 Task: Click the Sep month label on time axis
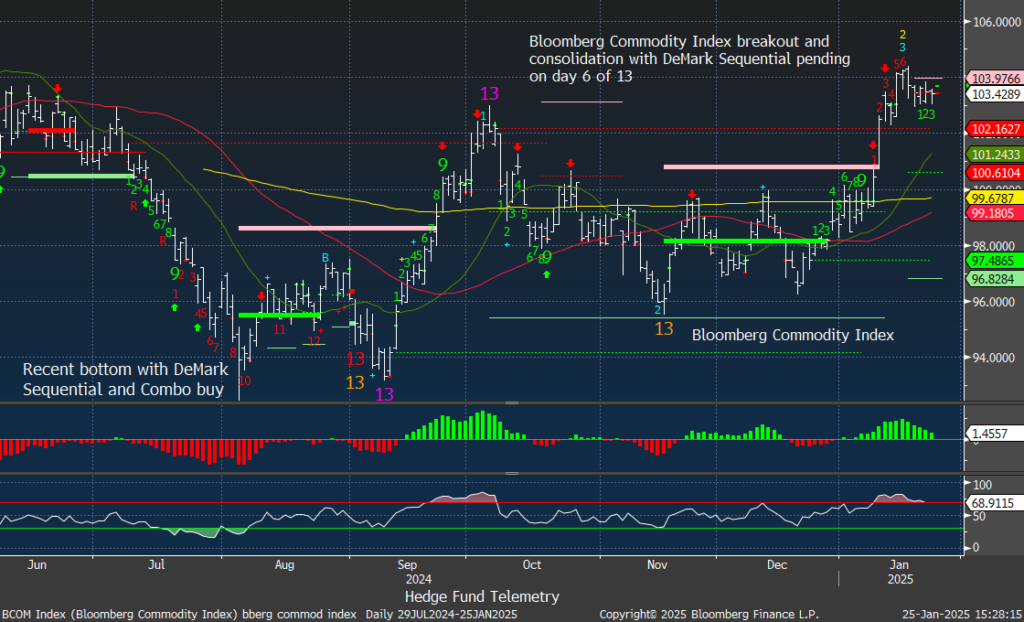coord(408,565)
